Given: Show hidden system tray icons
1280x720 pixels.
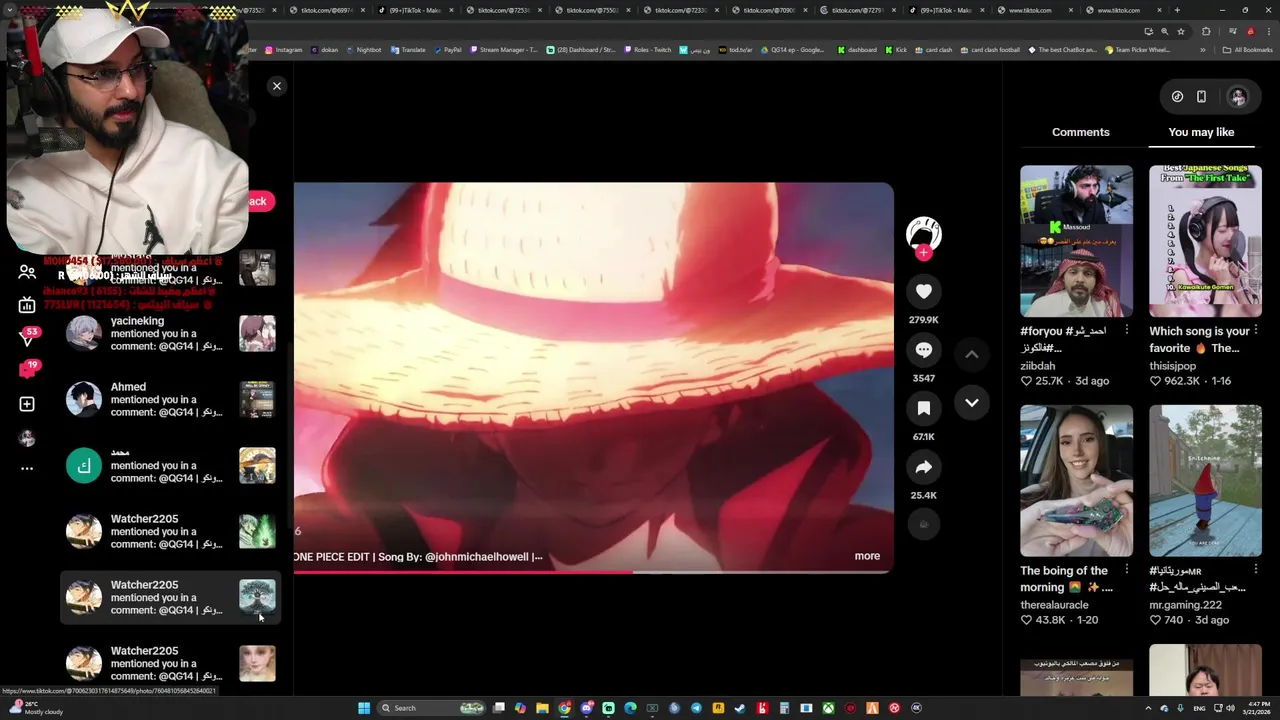Looking at the screenshot, I should (1148, 708).
